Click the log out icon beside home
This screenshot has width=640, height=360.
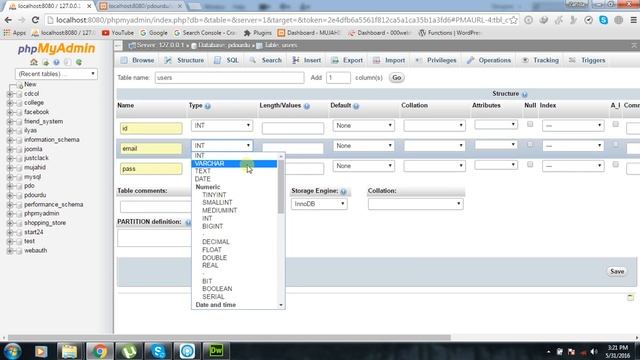coord(45,62)
